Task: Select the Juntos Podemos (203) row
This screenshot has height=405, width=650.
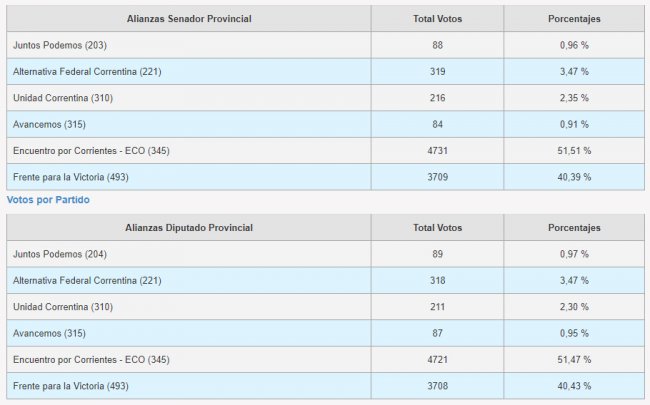Action: [325, 45]
